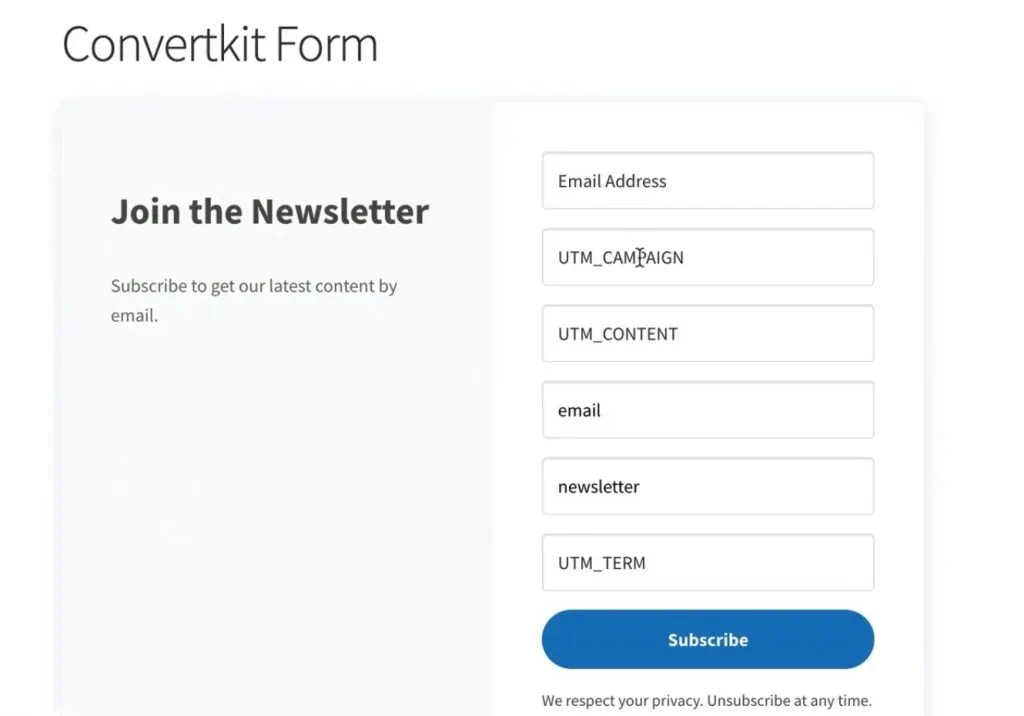Click the Convertkit Form page heading

220,43
